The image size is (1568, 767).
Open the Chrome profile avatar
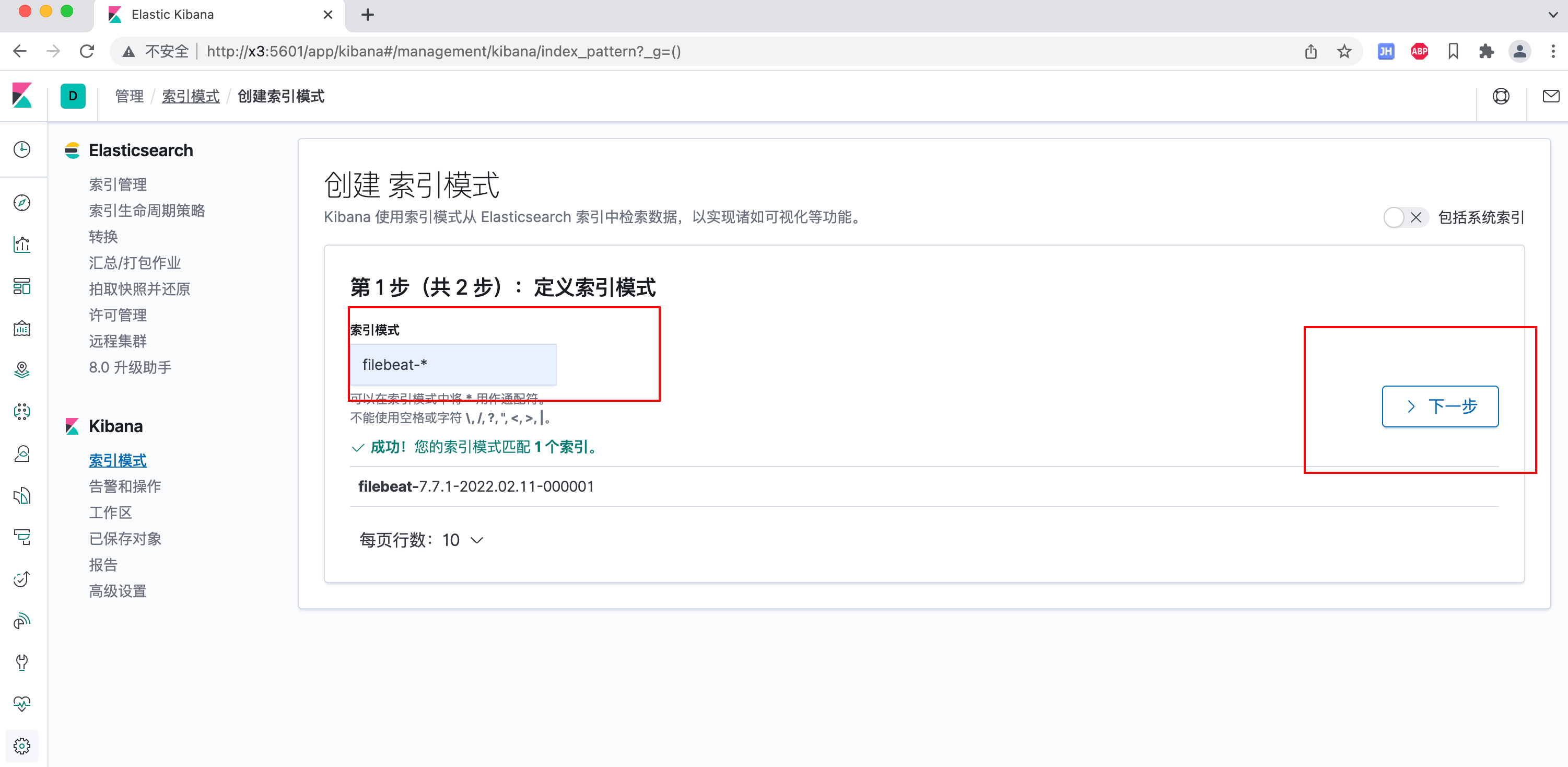click(x=1520, y=52)
